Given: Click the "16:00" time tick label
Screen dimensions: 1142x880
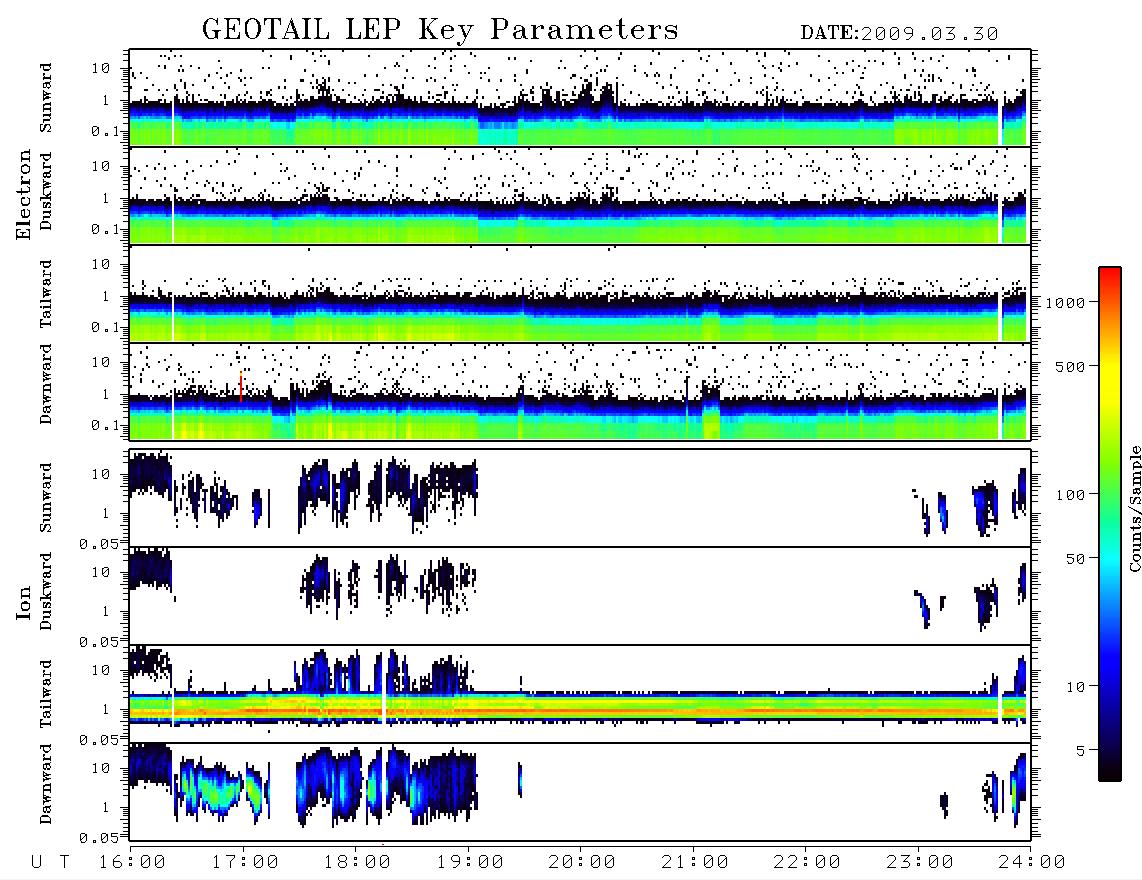Looking at the screenshot, I should tap(132, 862).
